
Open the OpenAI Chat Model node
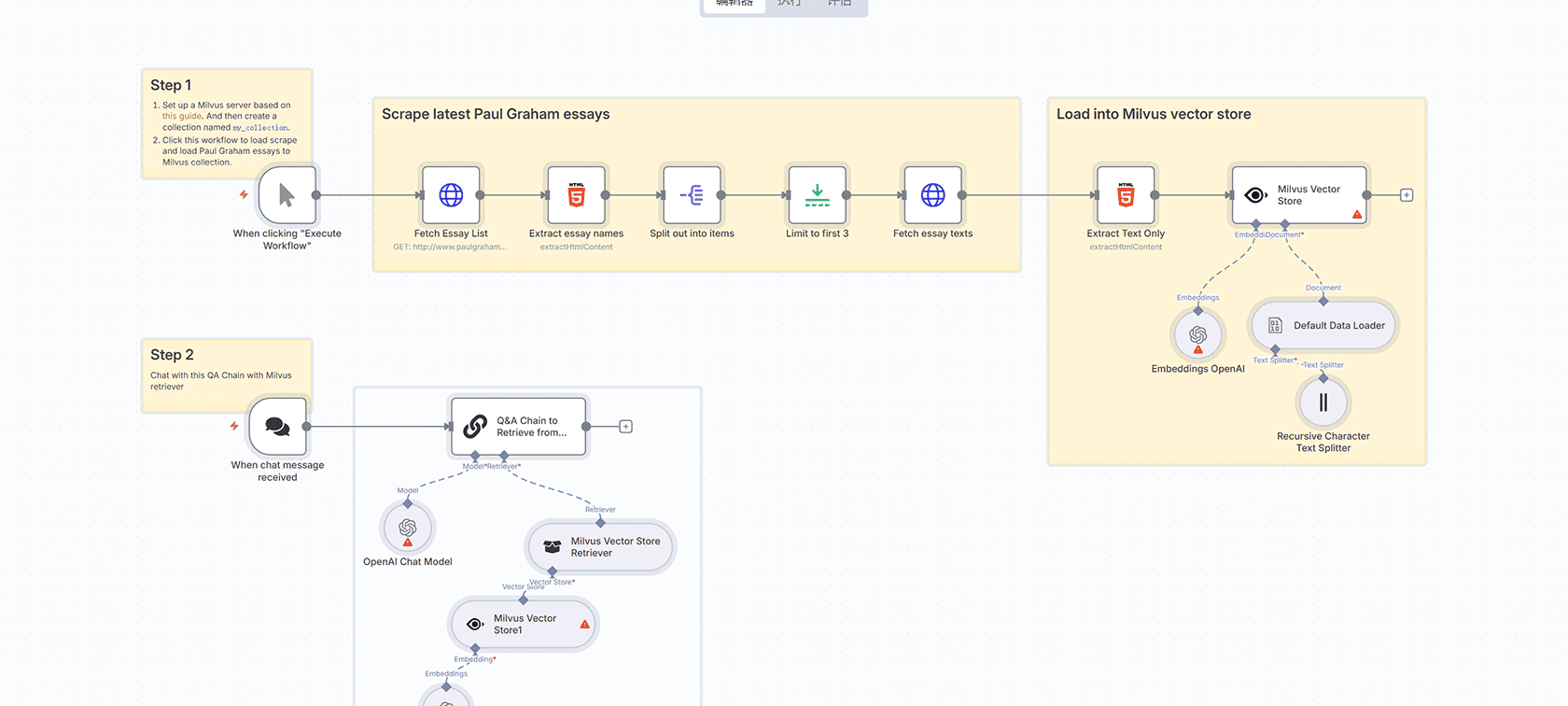pyautogui.click(x=408, y=529)
